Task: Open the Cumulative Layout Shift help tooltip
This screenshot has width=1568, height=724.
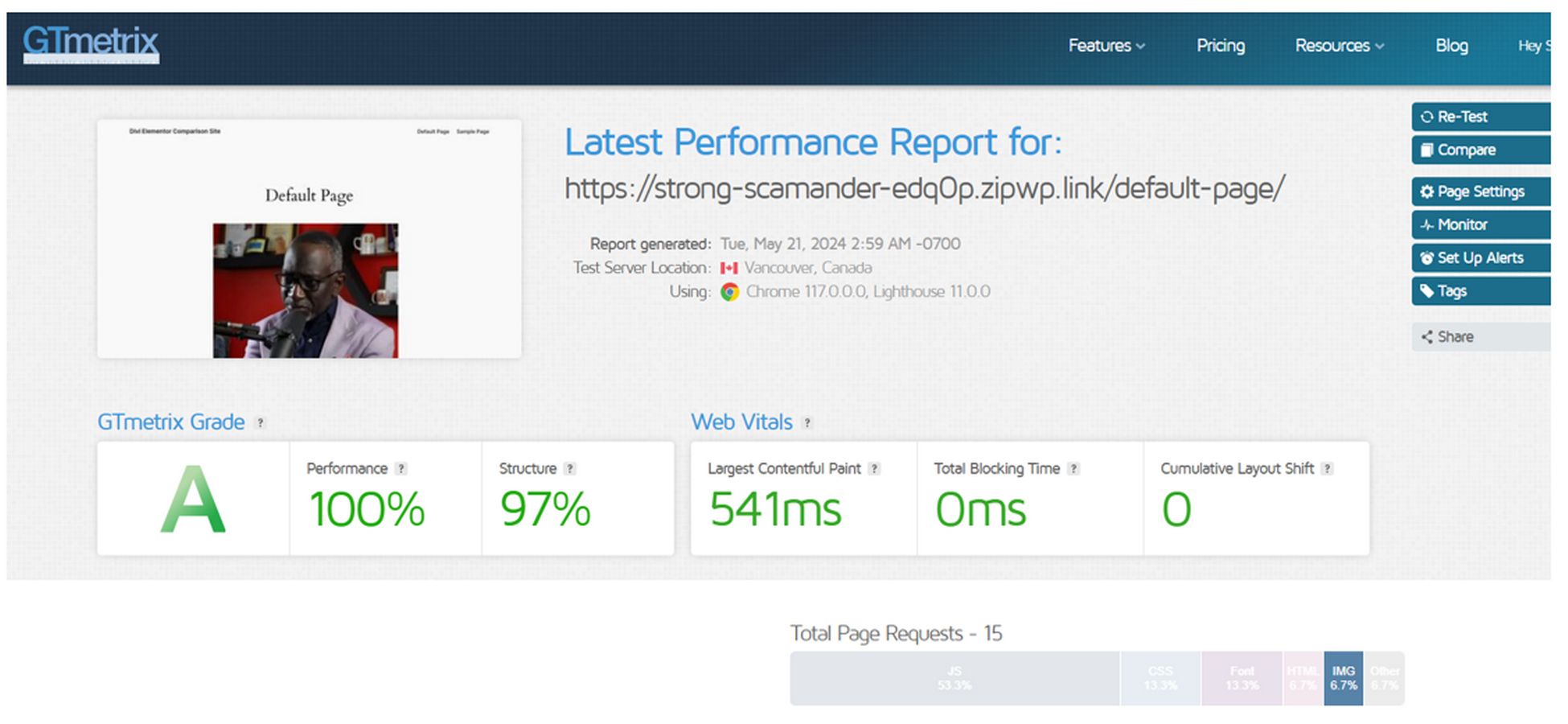Action: [x=1327, y=468]
